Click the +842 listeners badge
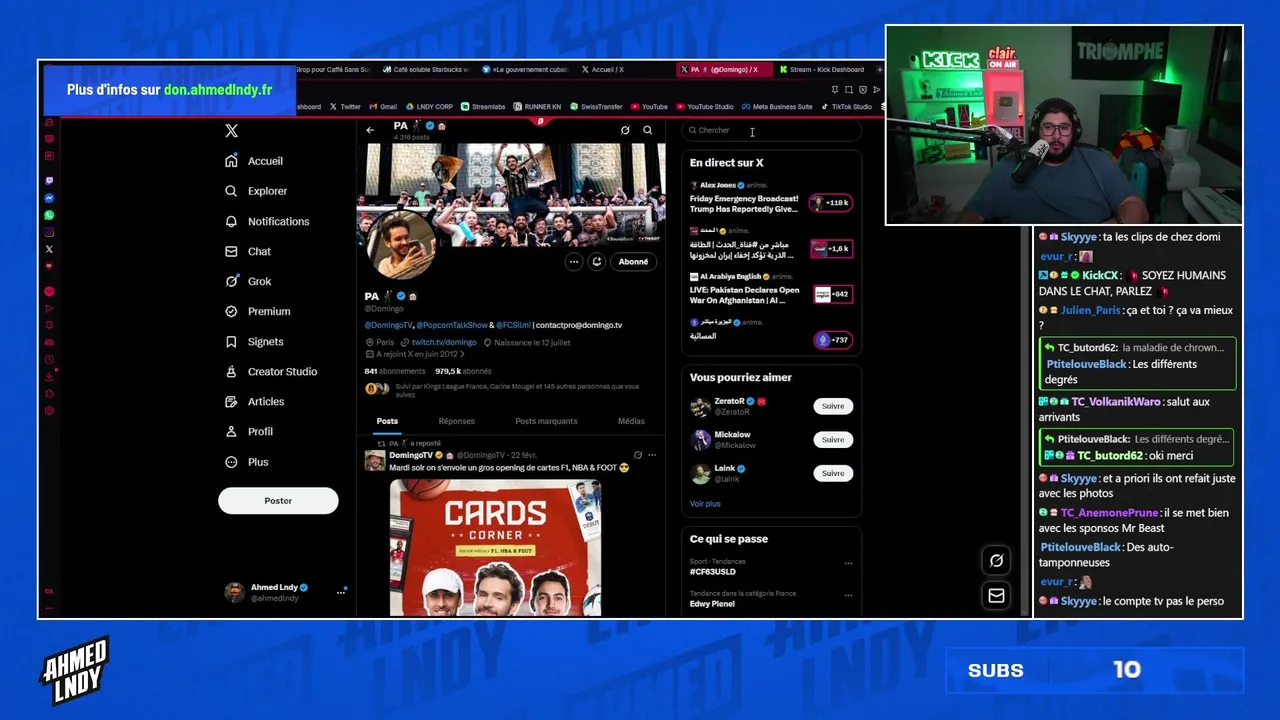Viewport: 1280px width, 720px height. click(x=832, y=294)
